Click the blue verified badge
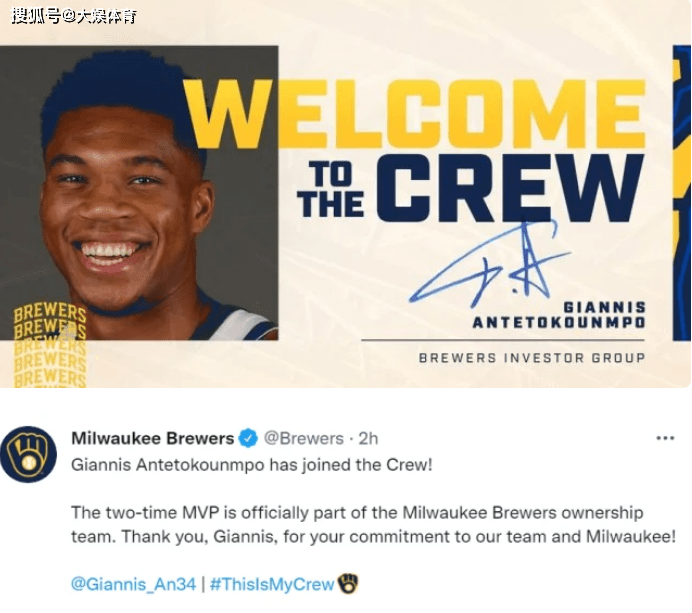Image resolution: width=692 pixels, height=613 pixels. coord(248,438)
